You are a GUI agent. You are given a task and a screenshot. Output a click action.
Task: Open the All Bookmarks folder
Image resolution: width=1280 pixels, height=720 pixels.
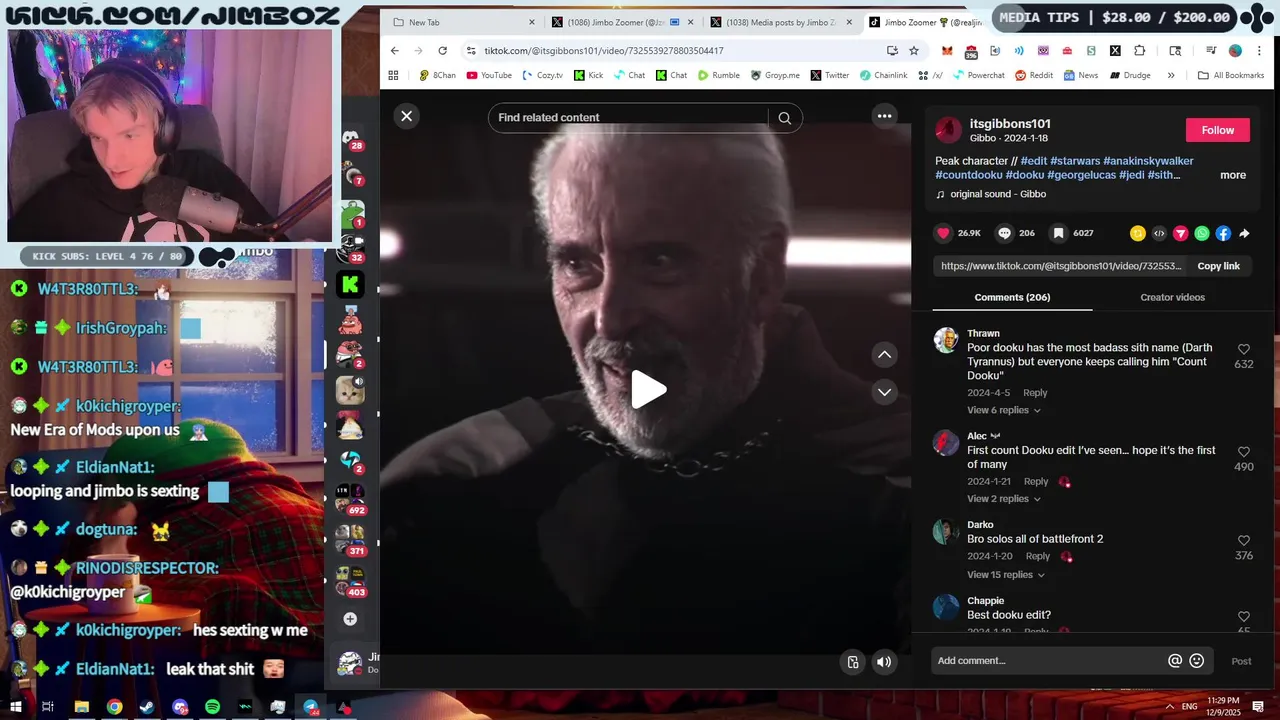[x=1231, y=75]
